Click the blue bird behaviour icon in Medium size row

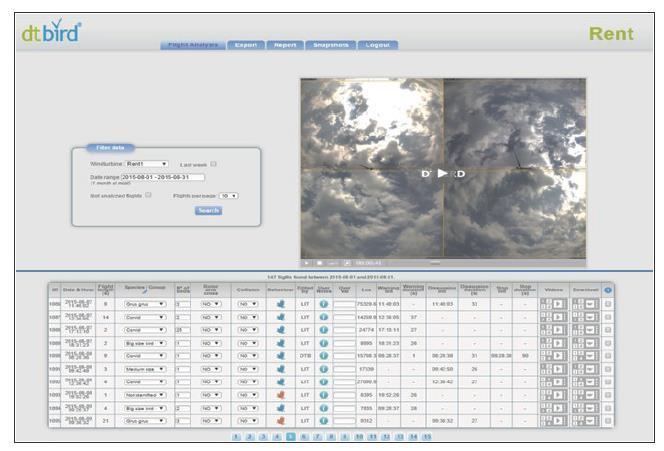pos(280,369)
